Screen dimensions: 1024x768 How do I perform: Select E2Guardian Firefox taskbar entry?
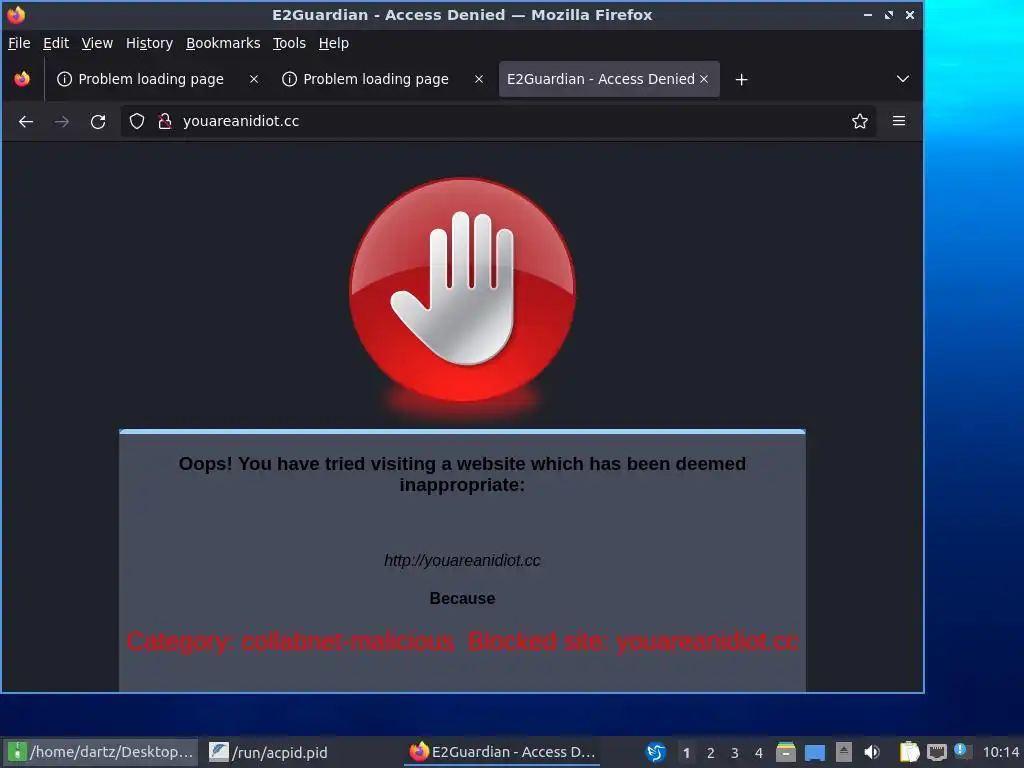502,752
